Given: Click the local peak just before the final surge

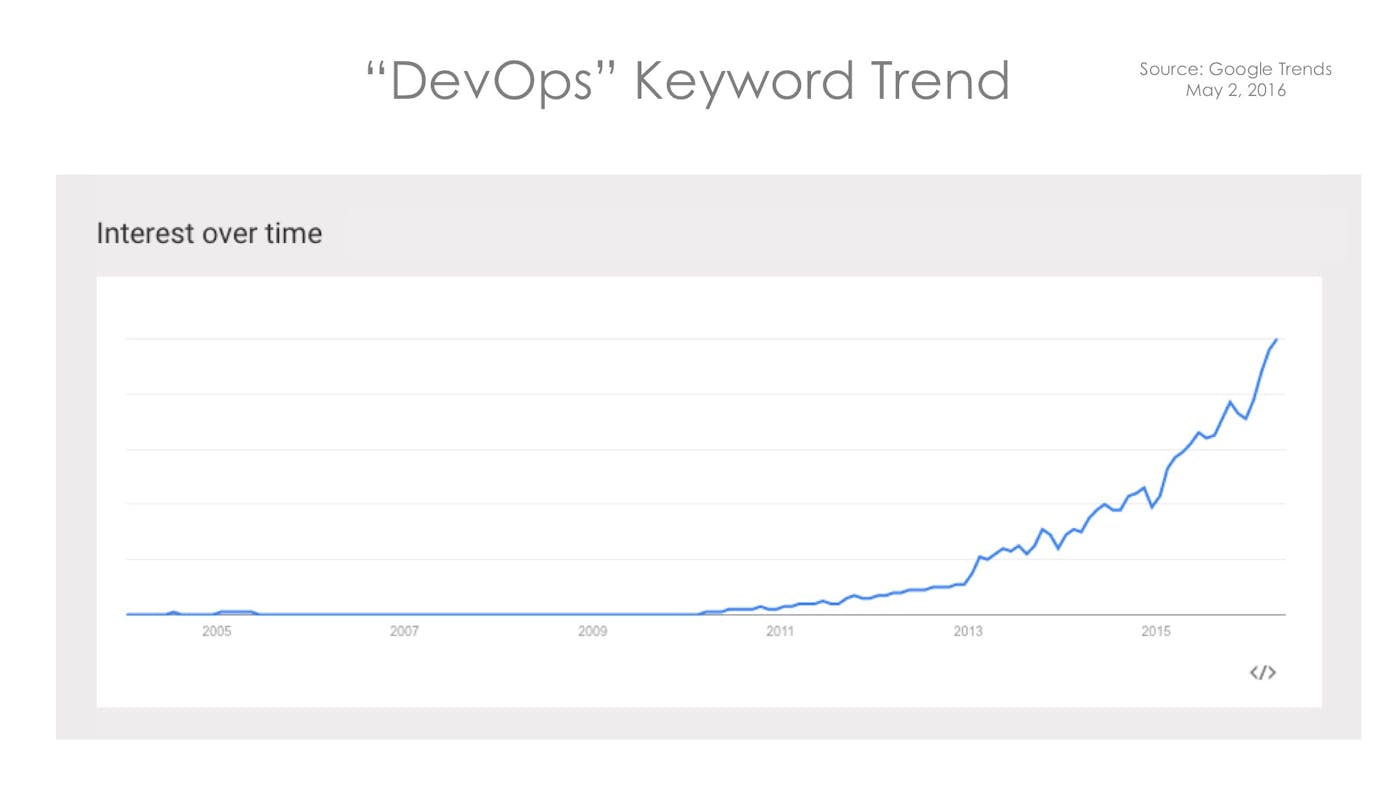Looking at the screenshot, I should (x=1230, y=402).
